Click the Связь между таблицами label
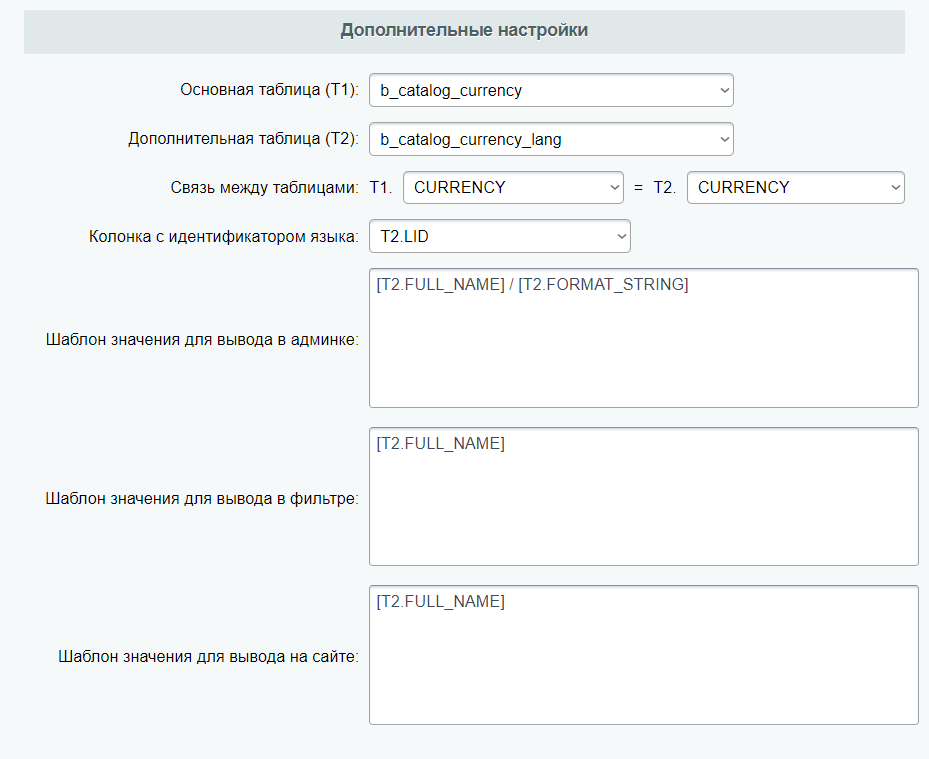 [x=264, y=188]
